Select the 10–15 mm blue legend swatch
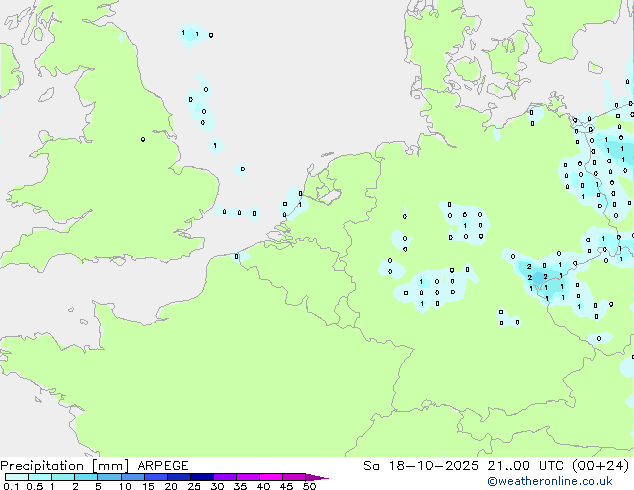This screenshot has width=634, height=490. pos(135,478)
